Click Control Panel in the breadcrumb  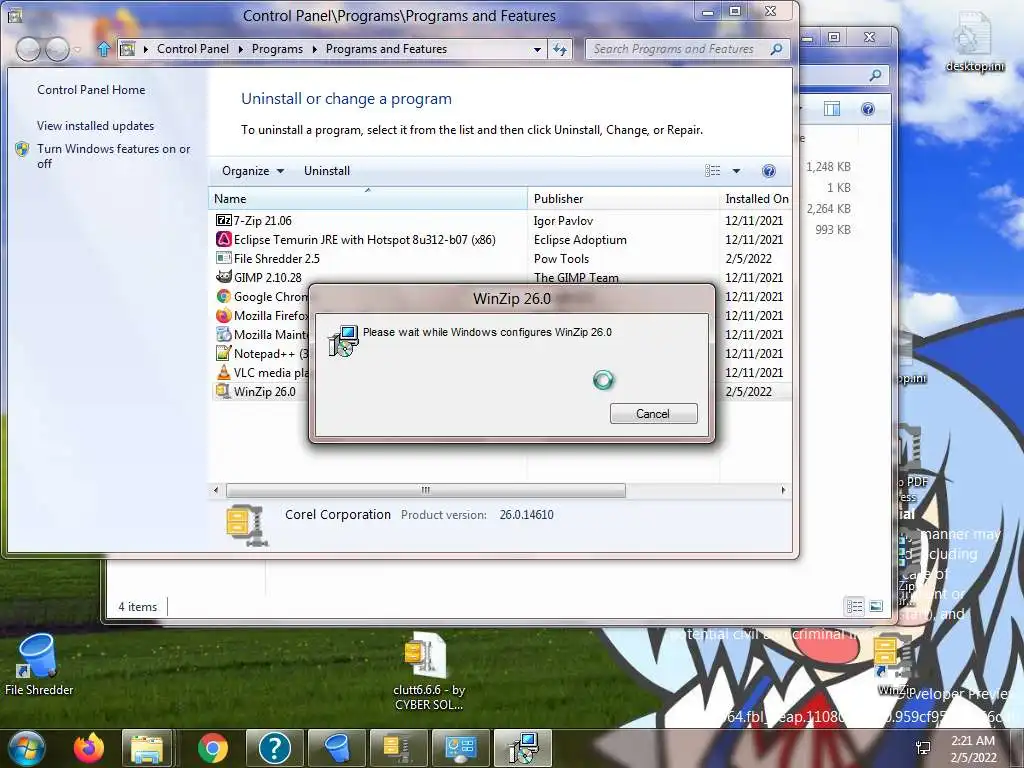point(193,49)
